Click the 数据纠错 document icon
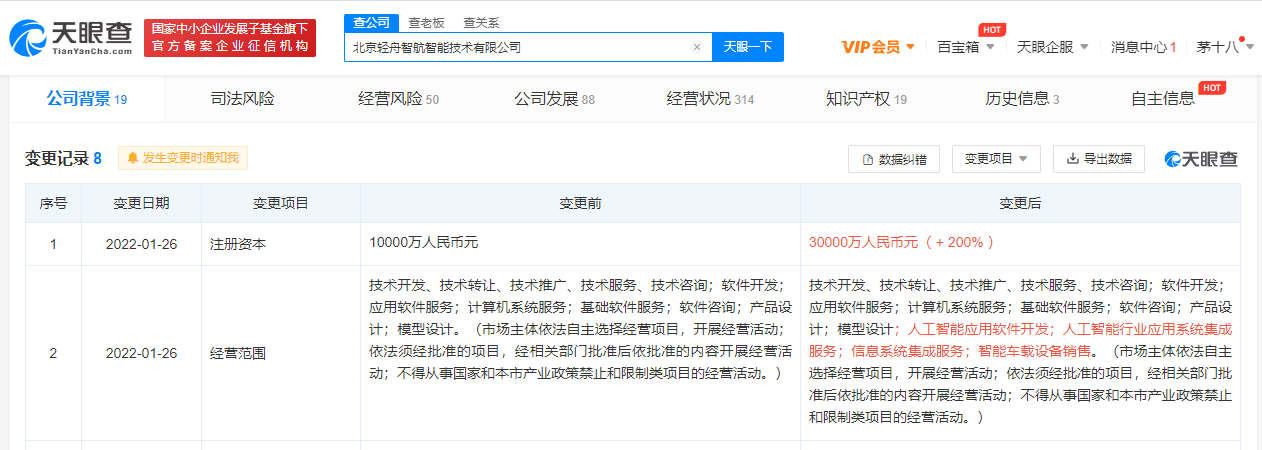 (866, 159)
